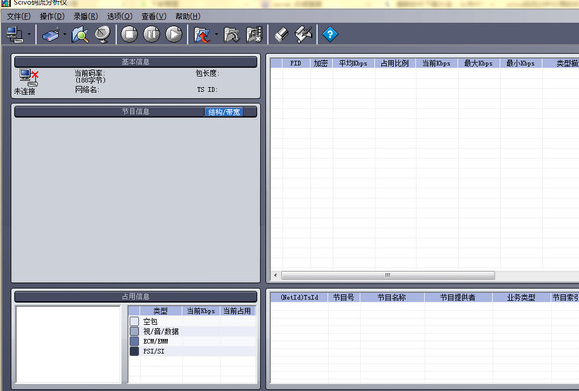The image size is (579, 391).
Task: Click the 最小Kbps column header
Action: tap(521, 63)
